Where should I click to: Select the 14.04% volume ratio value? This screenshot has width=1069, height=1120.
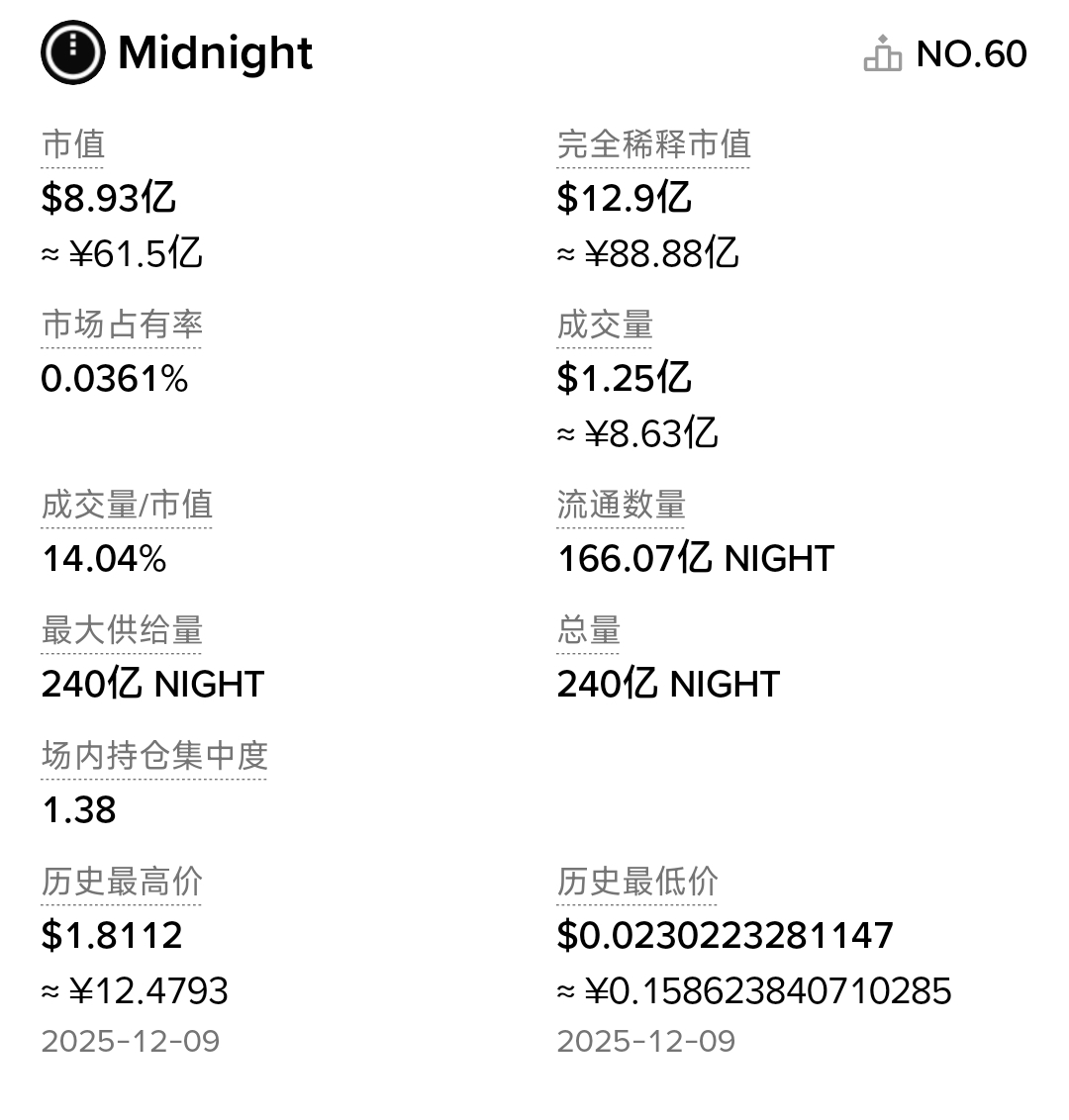coord(104,559)
